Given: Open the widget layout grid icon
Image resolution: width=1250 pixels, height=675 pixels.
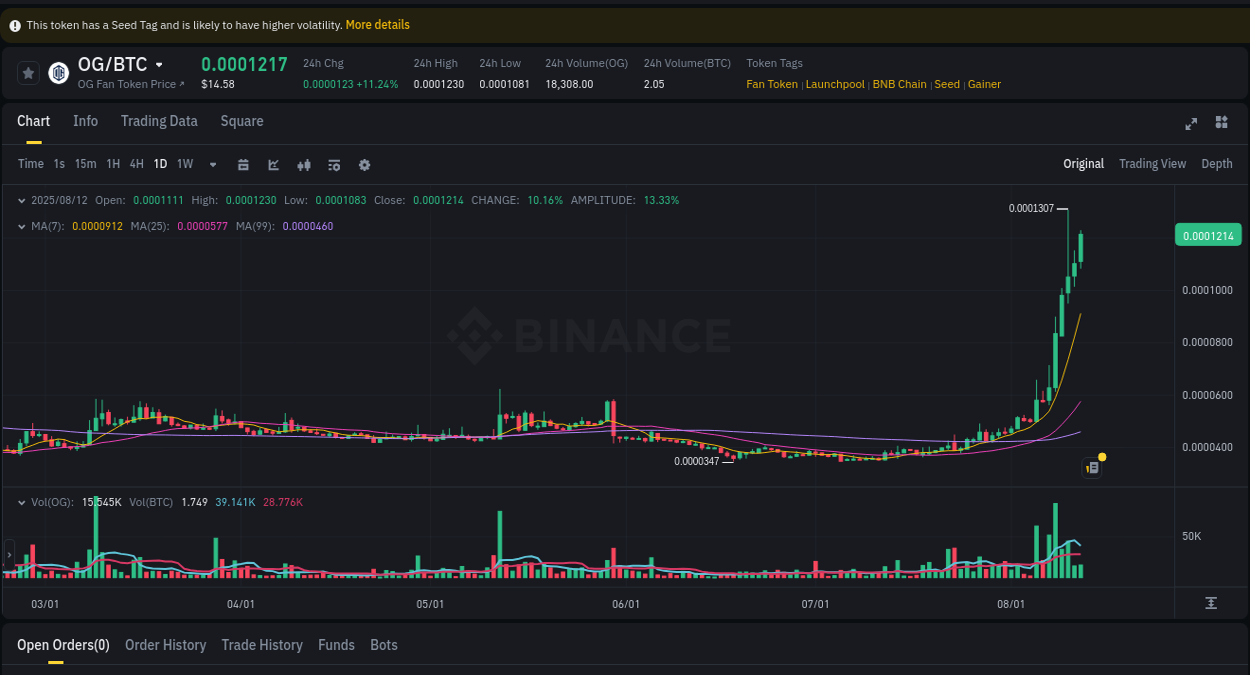Looking at the screenshot, I should (1221, 124).
